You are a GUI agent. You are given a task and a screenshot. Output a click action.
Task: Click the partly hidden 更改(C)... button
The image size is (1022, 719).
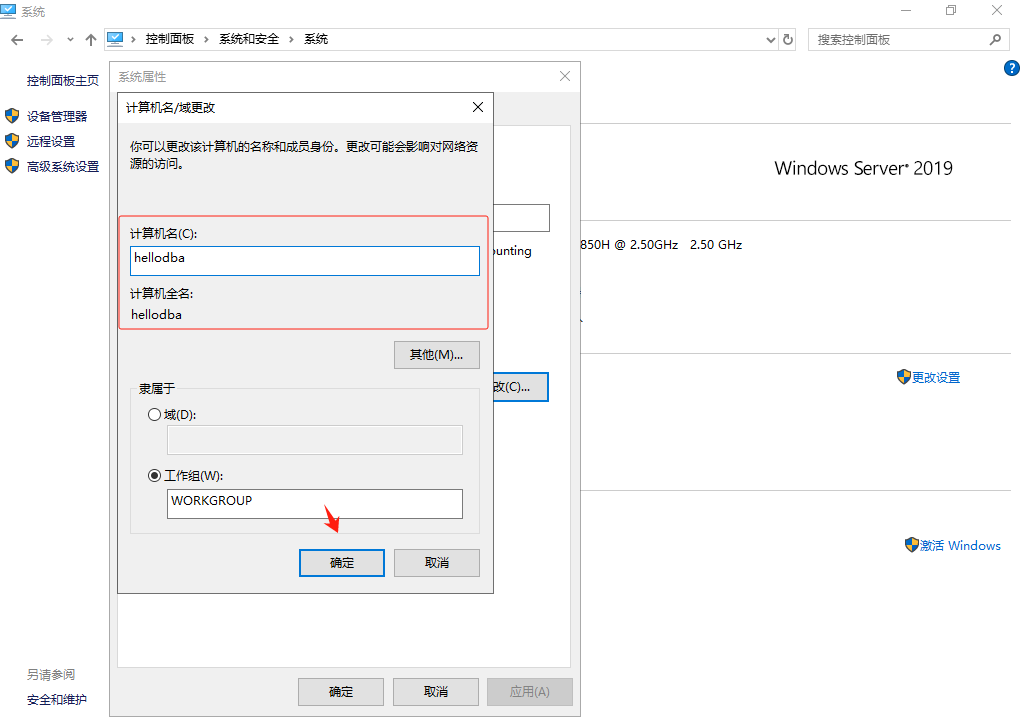point(521,387)
